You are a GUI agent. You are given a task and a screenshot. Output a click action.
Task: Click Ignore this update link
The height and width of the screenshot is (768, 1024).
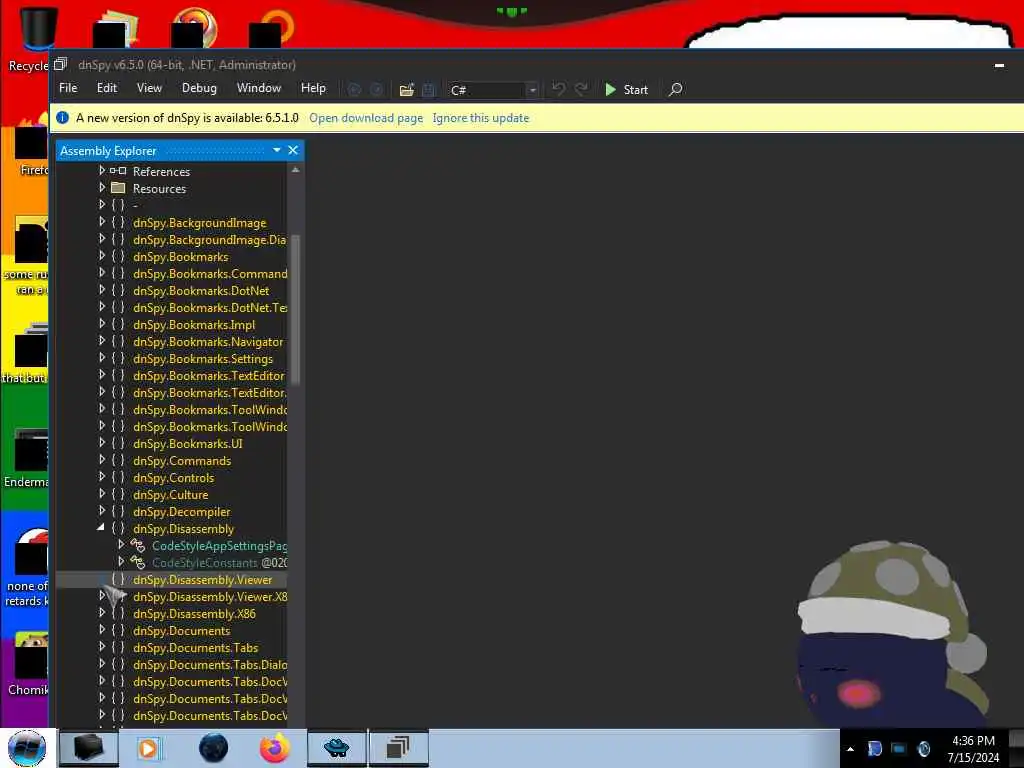tap(481, 118)
